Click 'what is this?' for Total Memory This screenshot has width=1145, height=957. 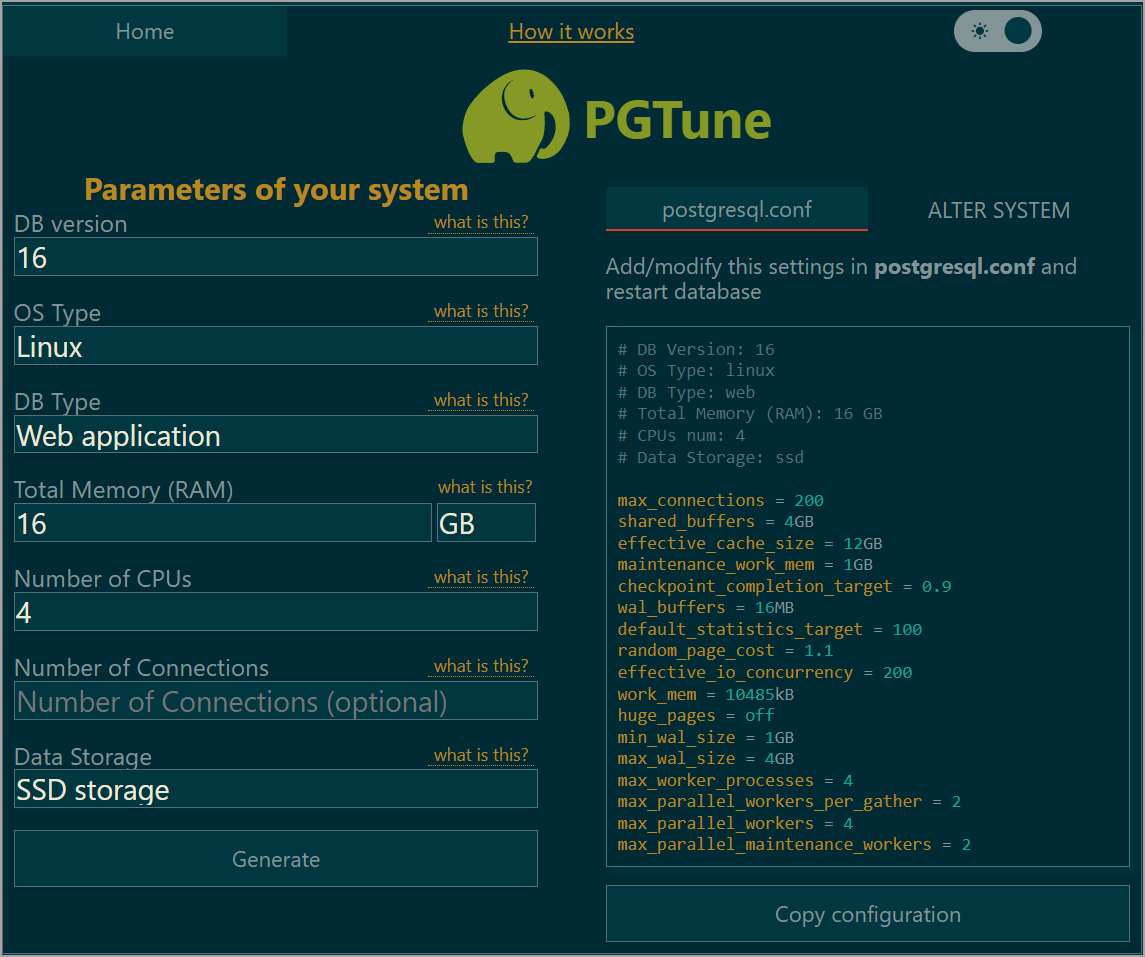[485, 487]
